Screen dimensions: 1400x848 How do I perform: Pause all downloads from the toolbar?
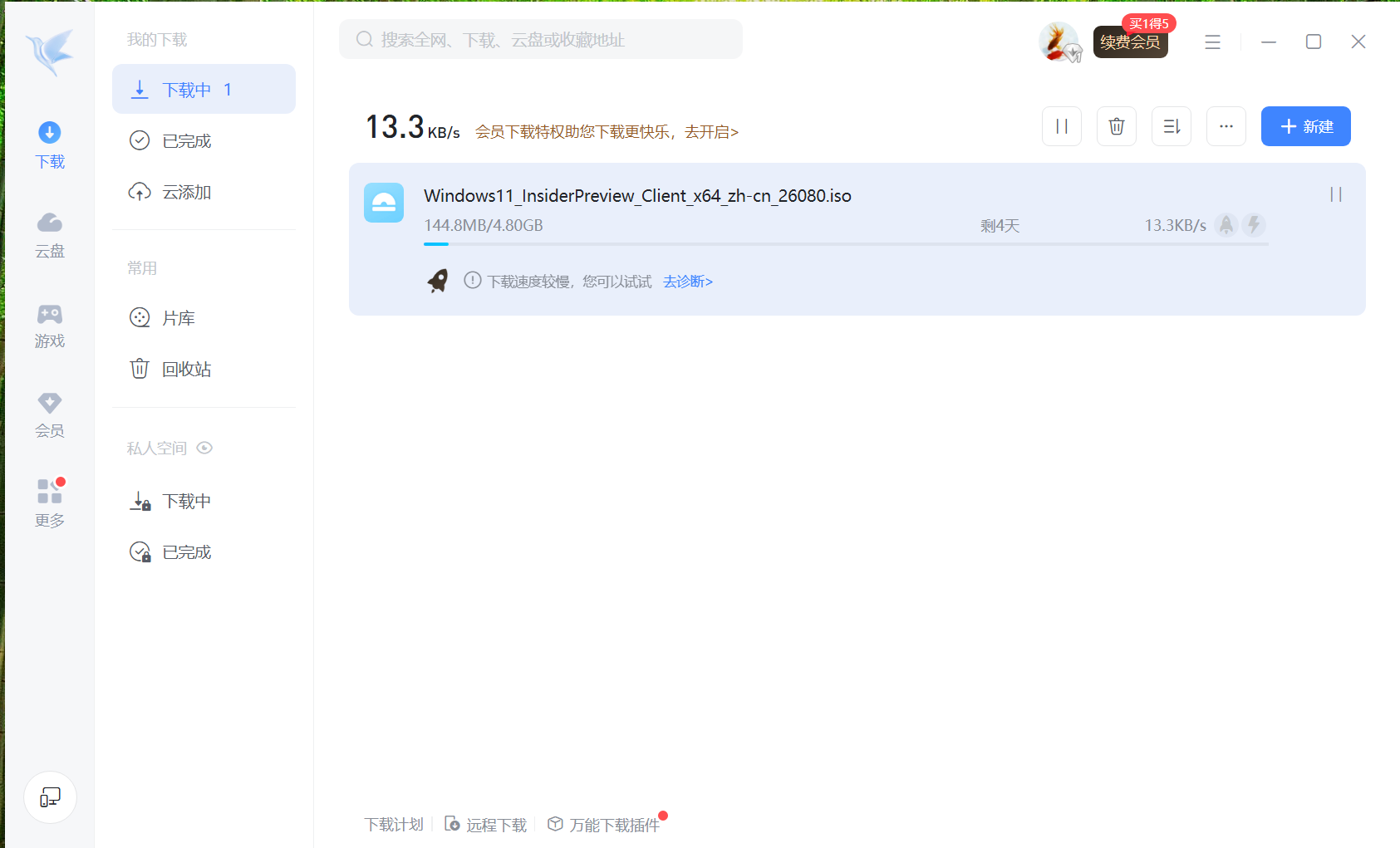pos(1061,126)
